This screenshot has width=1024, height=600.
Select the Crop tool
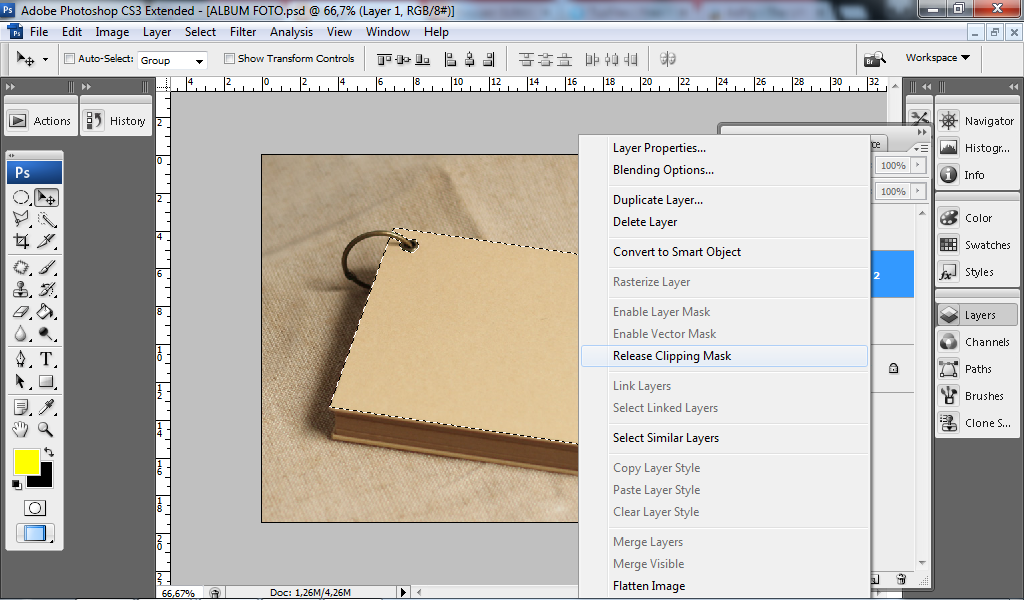pos(21,242)
